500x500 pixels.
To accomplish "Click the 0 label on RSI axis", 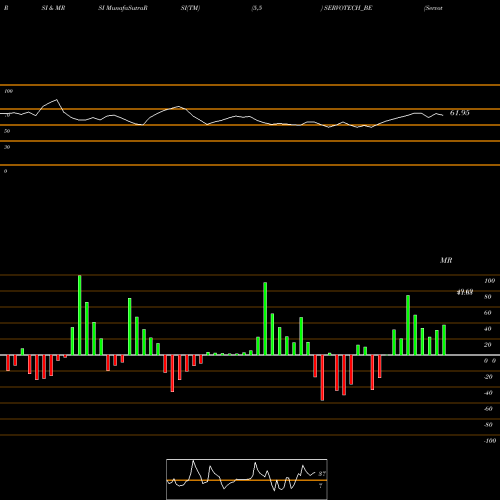I will (5, 171).
